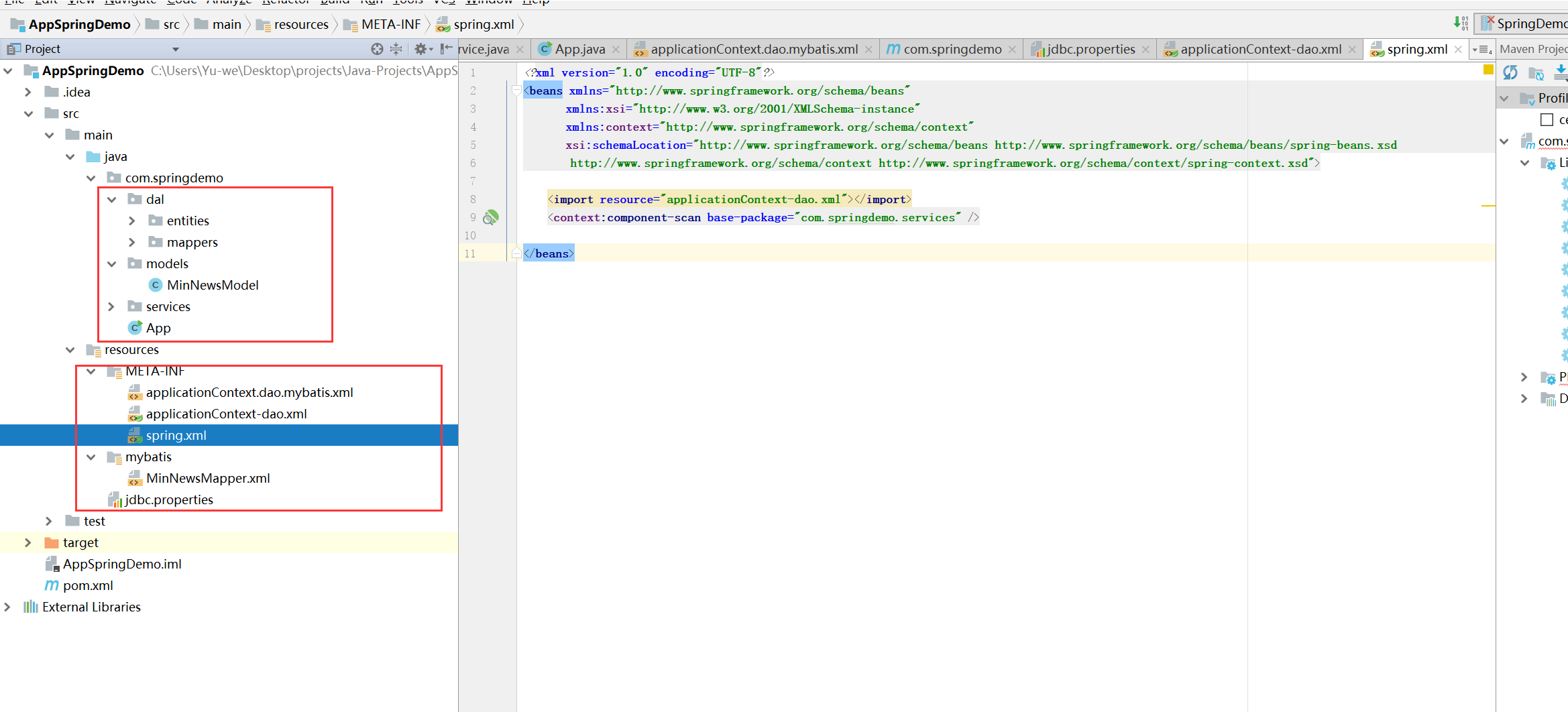1568x712 pixels.
Task: Click the Collapse All icon in Project panel
Action: [x=396, y=49]
